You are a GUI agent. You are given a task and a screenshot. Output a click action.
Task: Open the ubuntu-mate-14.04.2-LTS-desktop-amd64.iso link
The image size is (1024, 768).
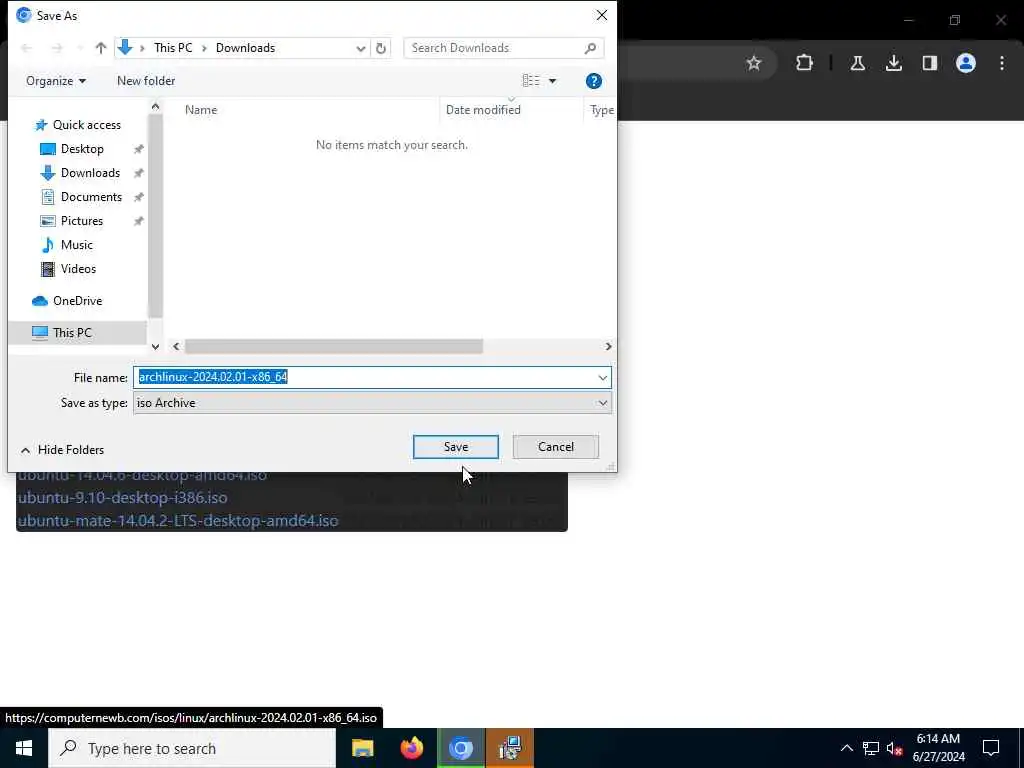coord(178,520)
